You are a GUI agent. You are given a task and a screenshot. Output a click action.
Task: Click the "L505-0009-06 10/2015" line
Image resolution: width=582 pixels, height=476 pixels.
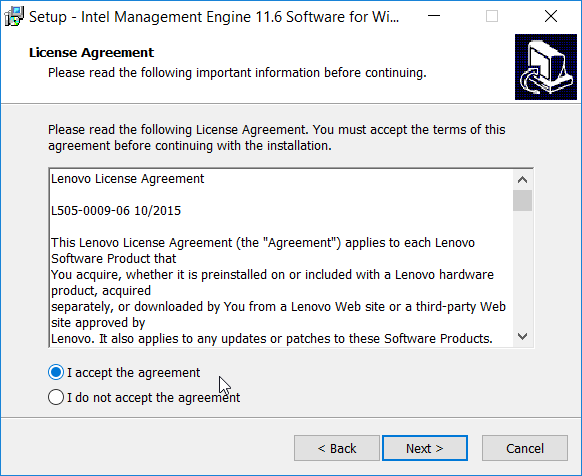tap(116, 211)
